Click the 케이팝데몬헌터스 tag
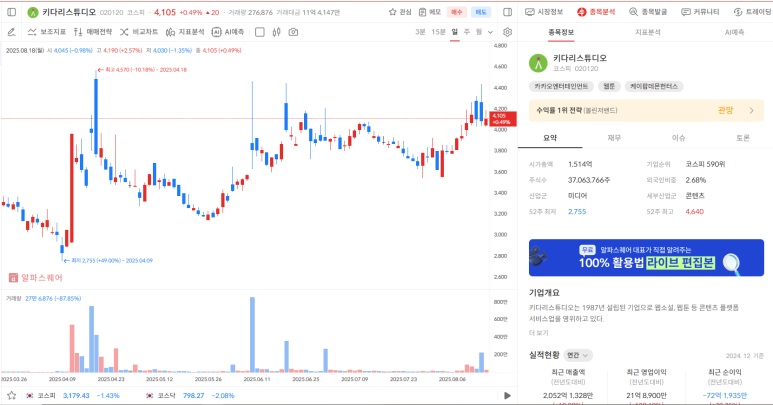 point(654,86)
